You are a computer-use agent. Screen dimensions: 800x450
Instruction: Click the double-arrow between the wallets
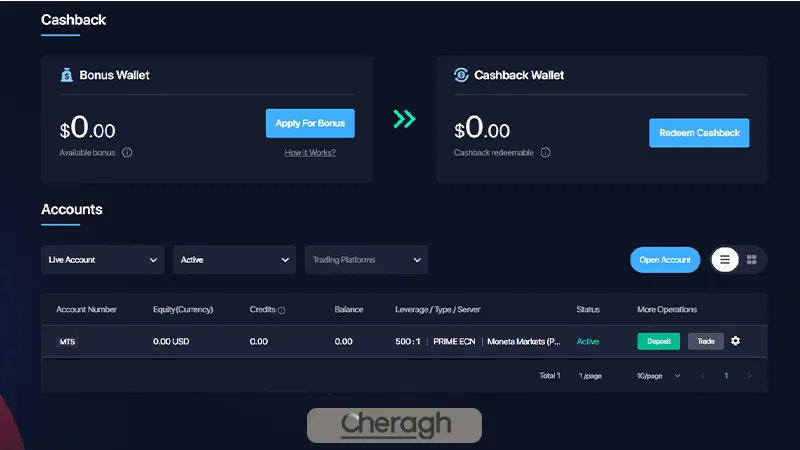405,119
